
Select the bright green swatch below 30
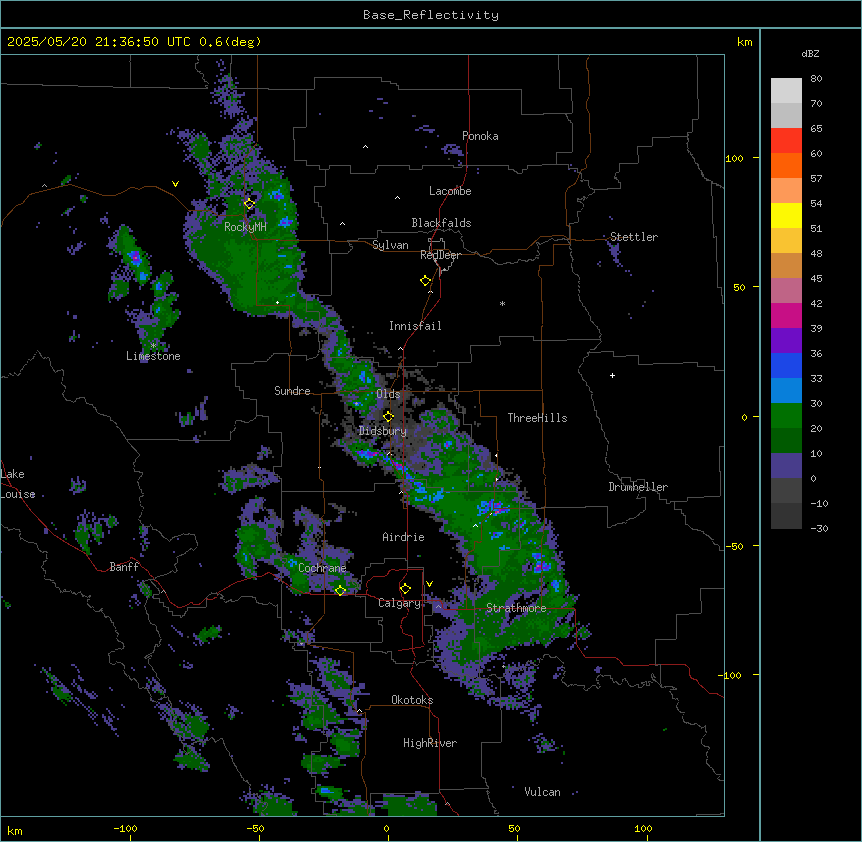(x=786, y=416)
